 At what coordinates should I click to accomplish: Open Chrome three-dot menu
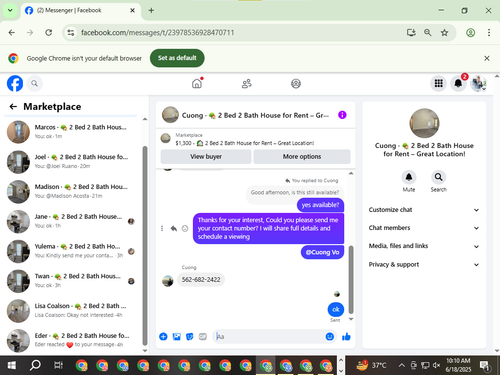(x=489, y=32)
